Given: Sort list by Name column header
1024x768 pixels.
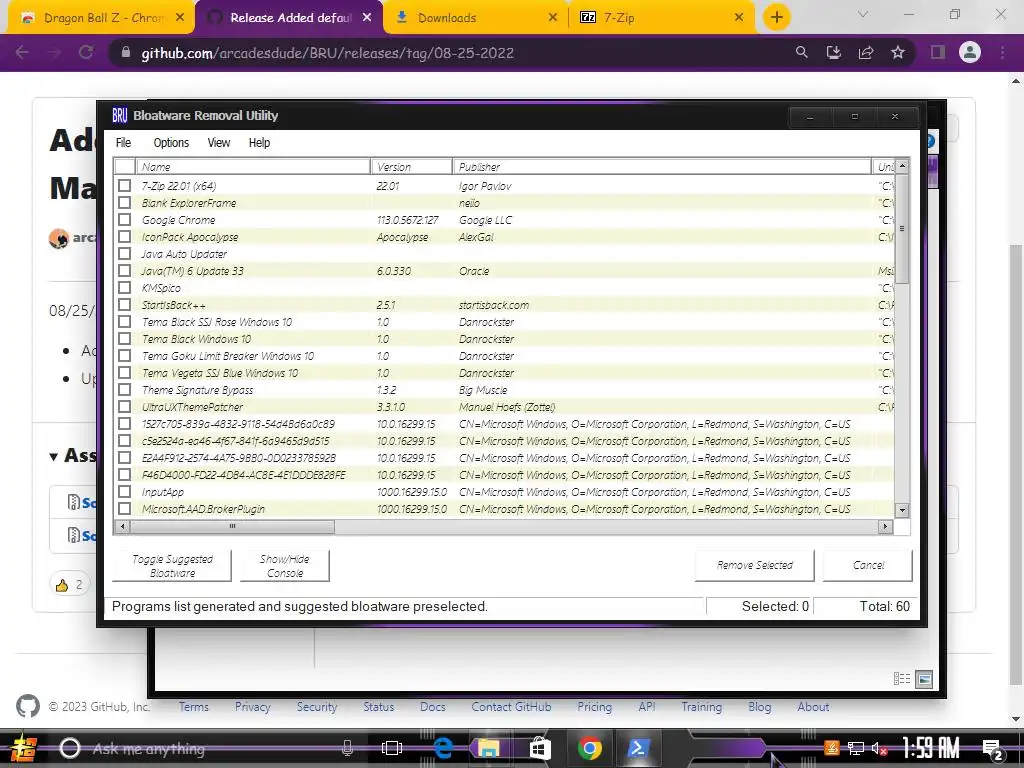Looking at the screenshot, I should pyautogui.click(x=253, y=167).
